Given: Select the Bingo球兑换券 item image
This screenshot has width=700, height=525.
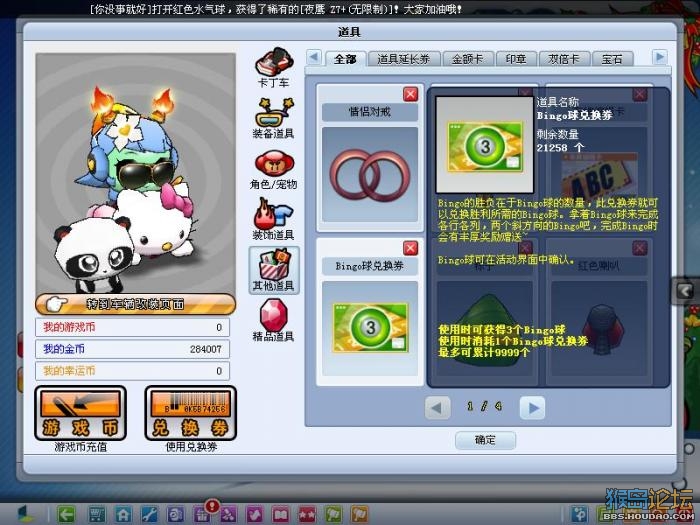Looking at the screenshot, I should click(370, 328).
